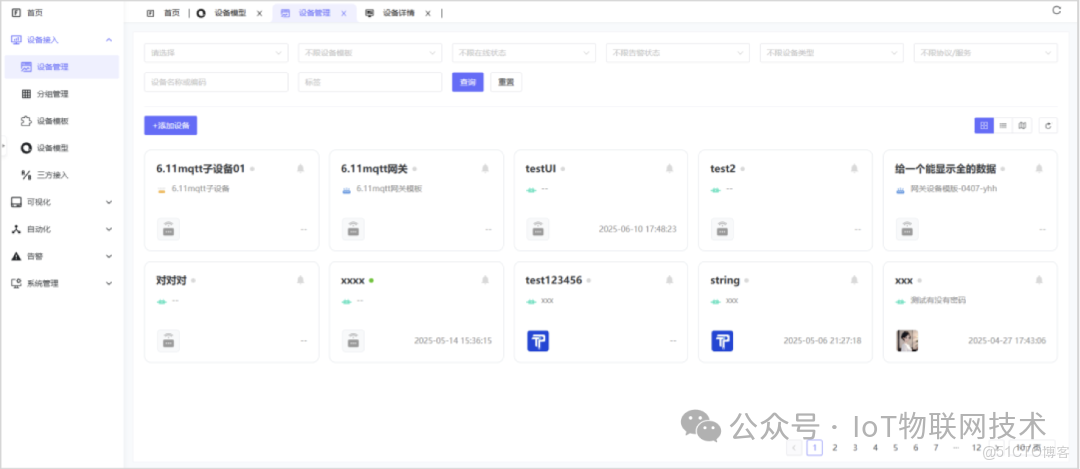Open the 请选择 dropdown filter
This screenshot has height=469, width=1080.
[216, 53]
